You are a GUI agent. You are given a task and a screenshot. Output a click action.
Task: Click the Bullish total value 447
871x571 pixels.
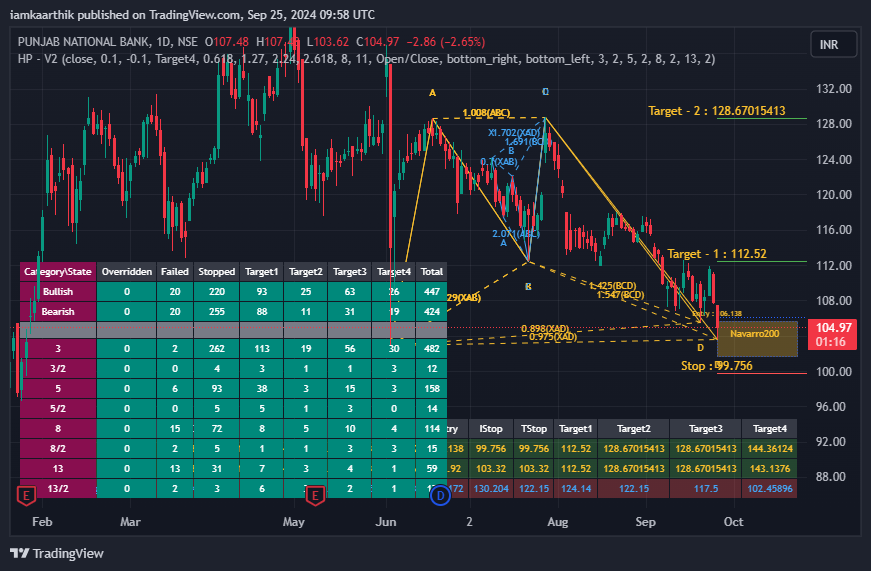coord(432,292)
